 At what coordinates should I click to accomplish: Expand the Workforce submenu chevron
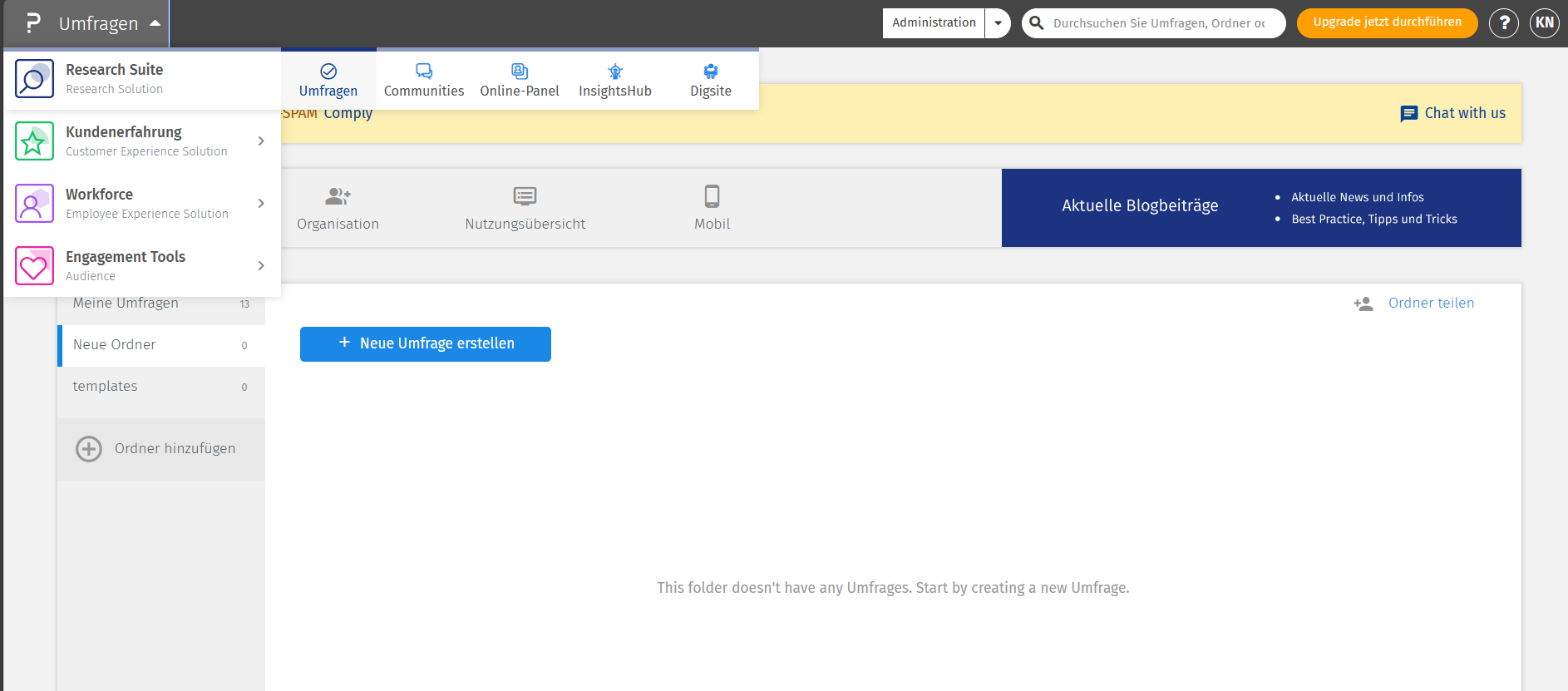click(x=261, y=204)
